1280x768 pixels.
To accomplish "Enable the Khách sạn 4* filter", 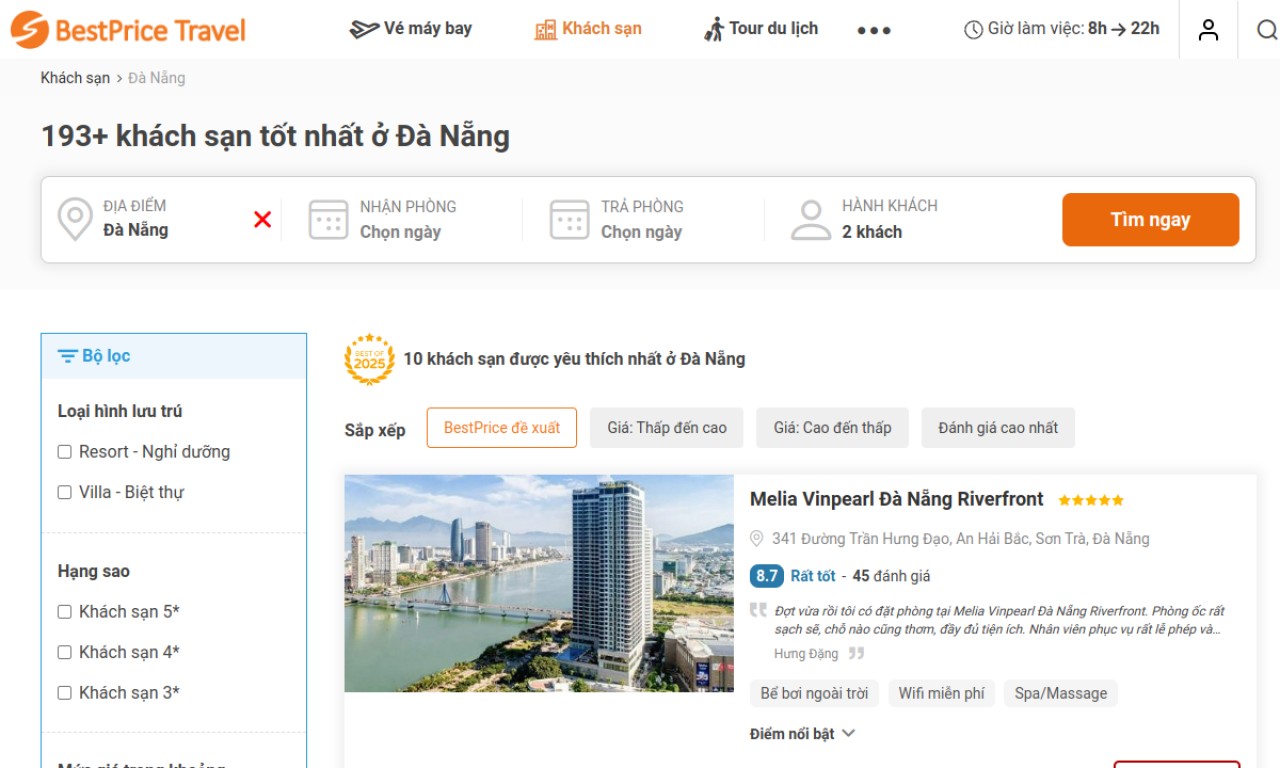I will [x=65, y=652].
